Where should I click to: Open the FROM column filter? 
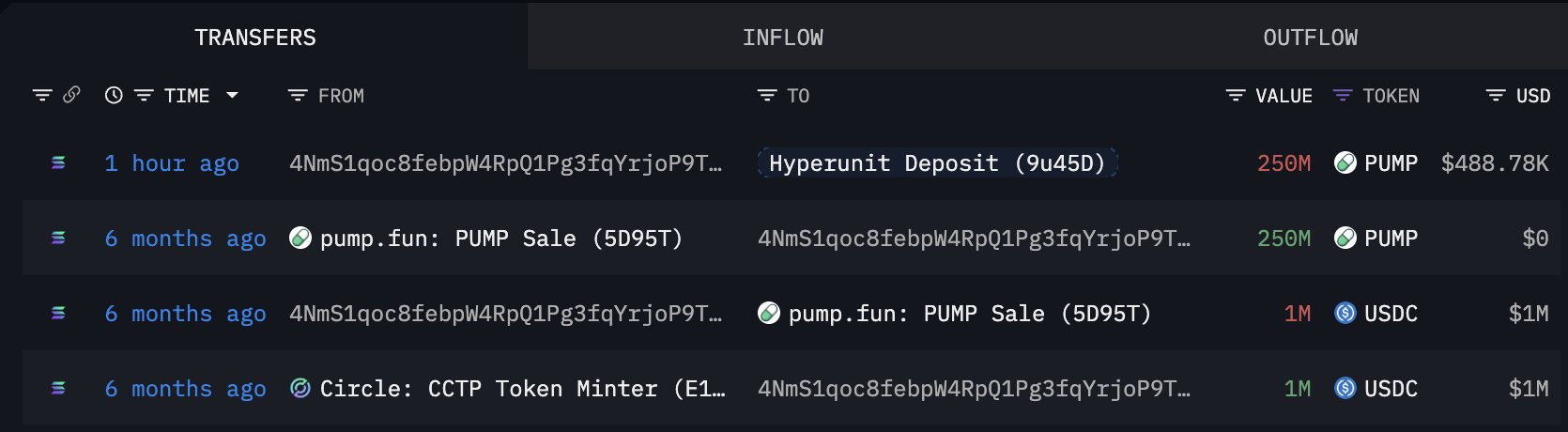click(x=298, y=96)
